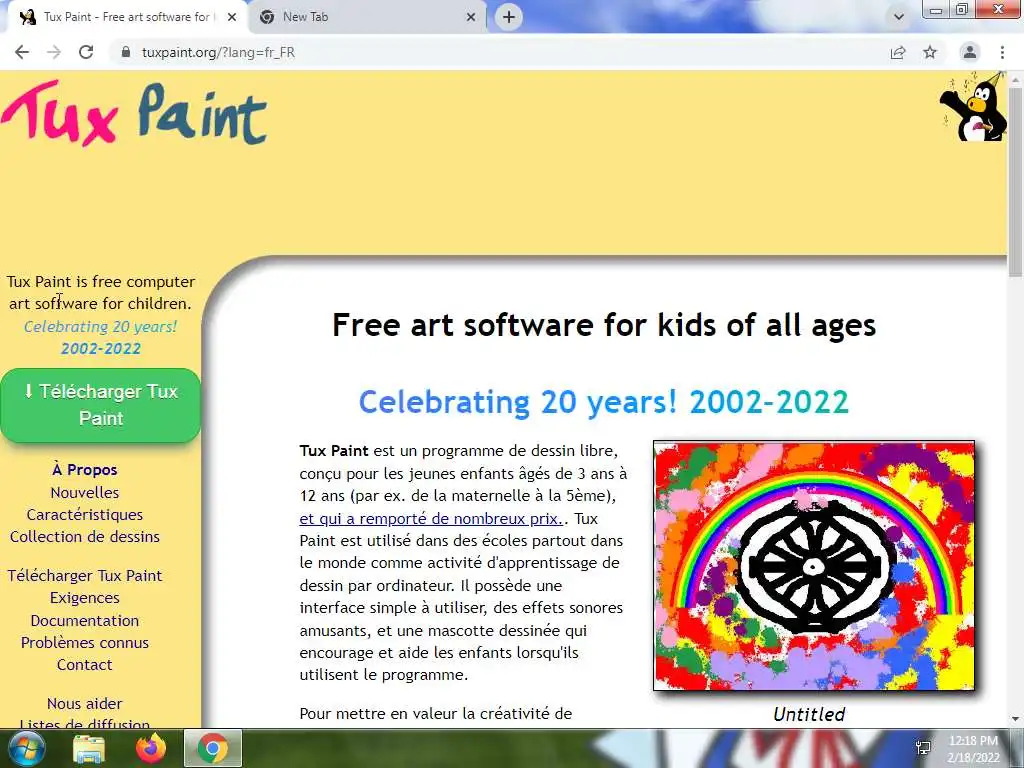Image resolution: width=1024 pixels, height=768 pixels.
Task: Click the 'Untitled' image caption
Action: pos(809,714)
